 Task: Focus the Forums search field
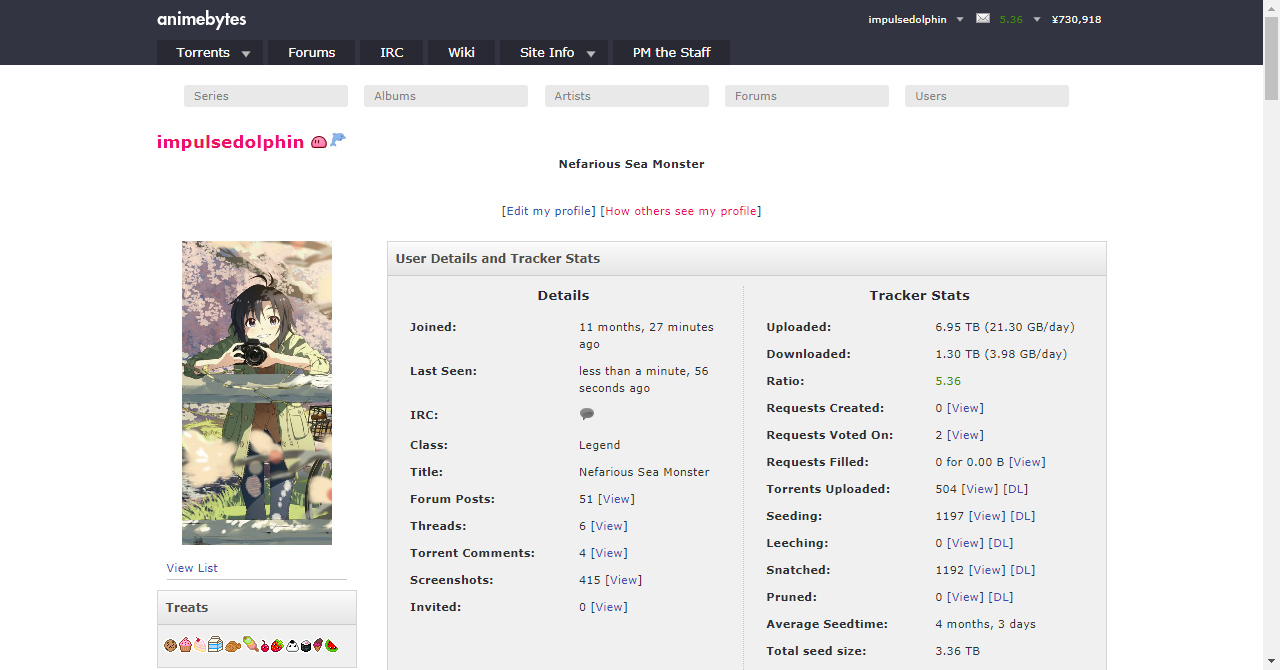[807, 96]
